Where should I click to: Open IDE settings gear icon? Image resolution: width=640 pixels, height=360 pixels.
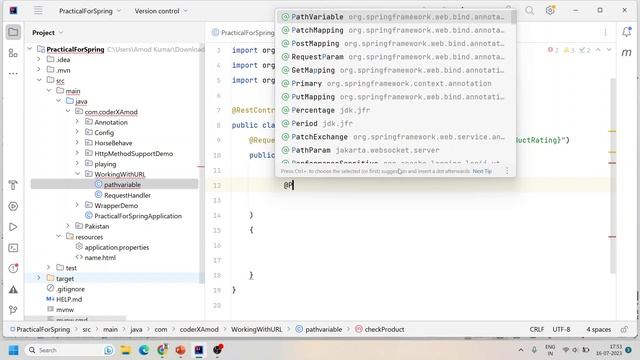[x=550, y=11]
